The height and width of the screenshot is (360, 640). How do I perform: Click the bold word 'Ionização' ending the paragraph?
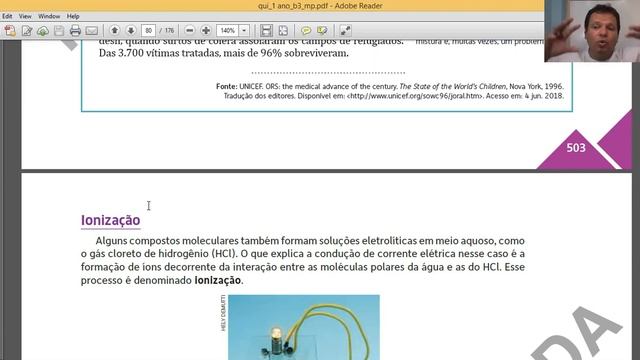(217, 280)
